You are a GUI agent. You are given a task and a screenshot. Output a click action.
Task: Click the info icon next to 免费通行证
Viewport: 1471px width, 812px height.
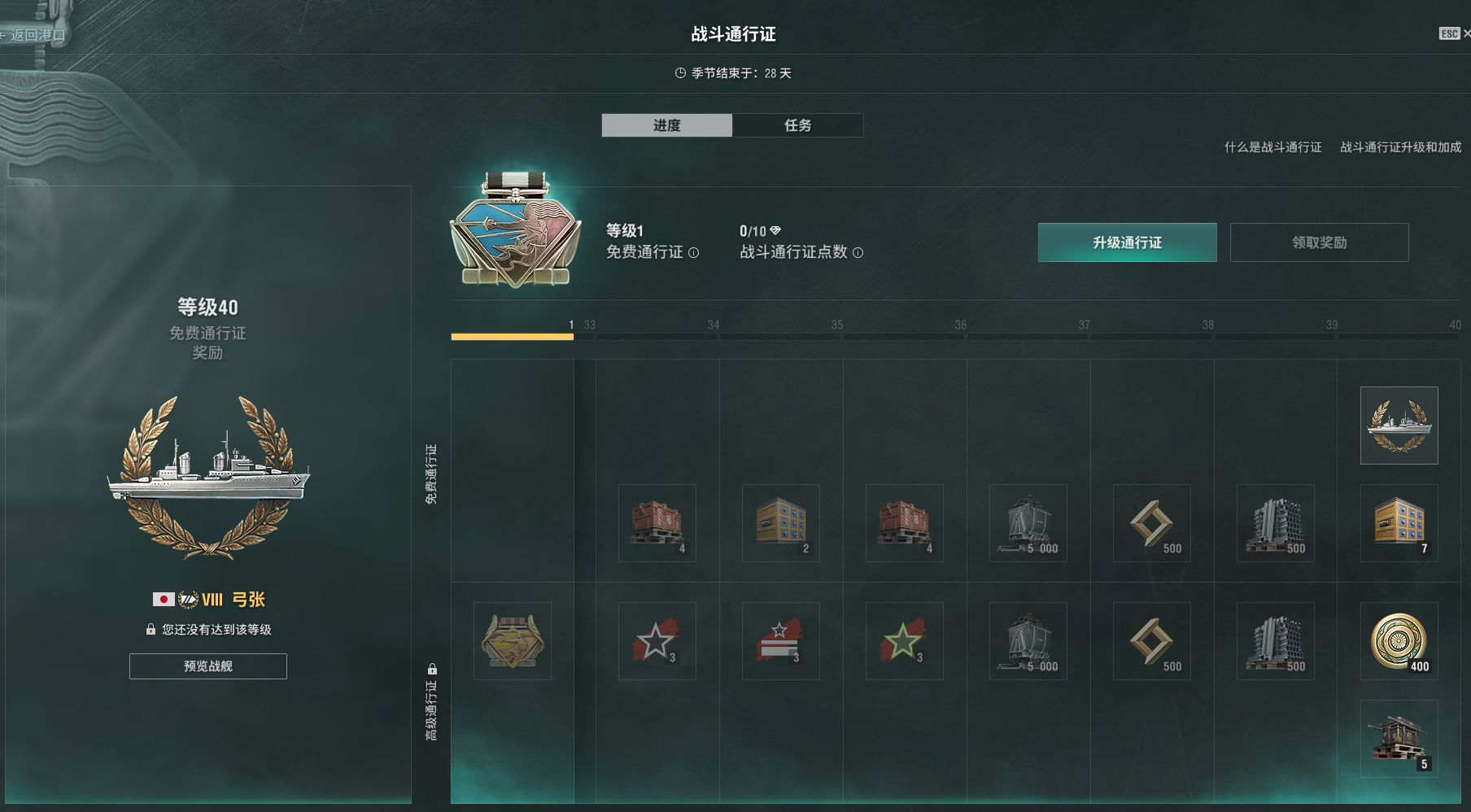pyautogui.click(x=694, y=253)
